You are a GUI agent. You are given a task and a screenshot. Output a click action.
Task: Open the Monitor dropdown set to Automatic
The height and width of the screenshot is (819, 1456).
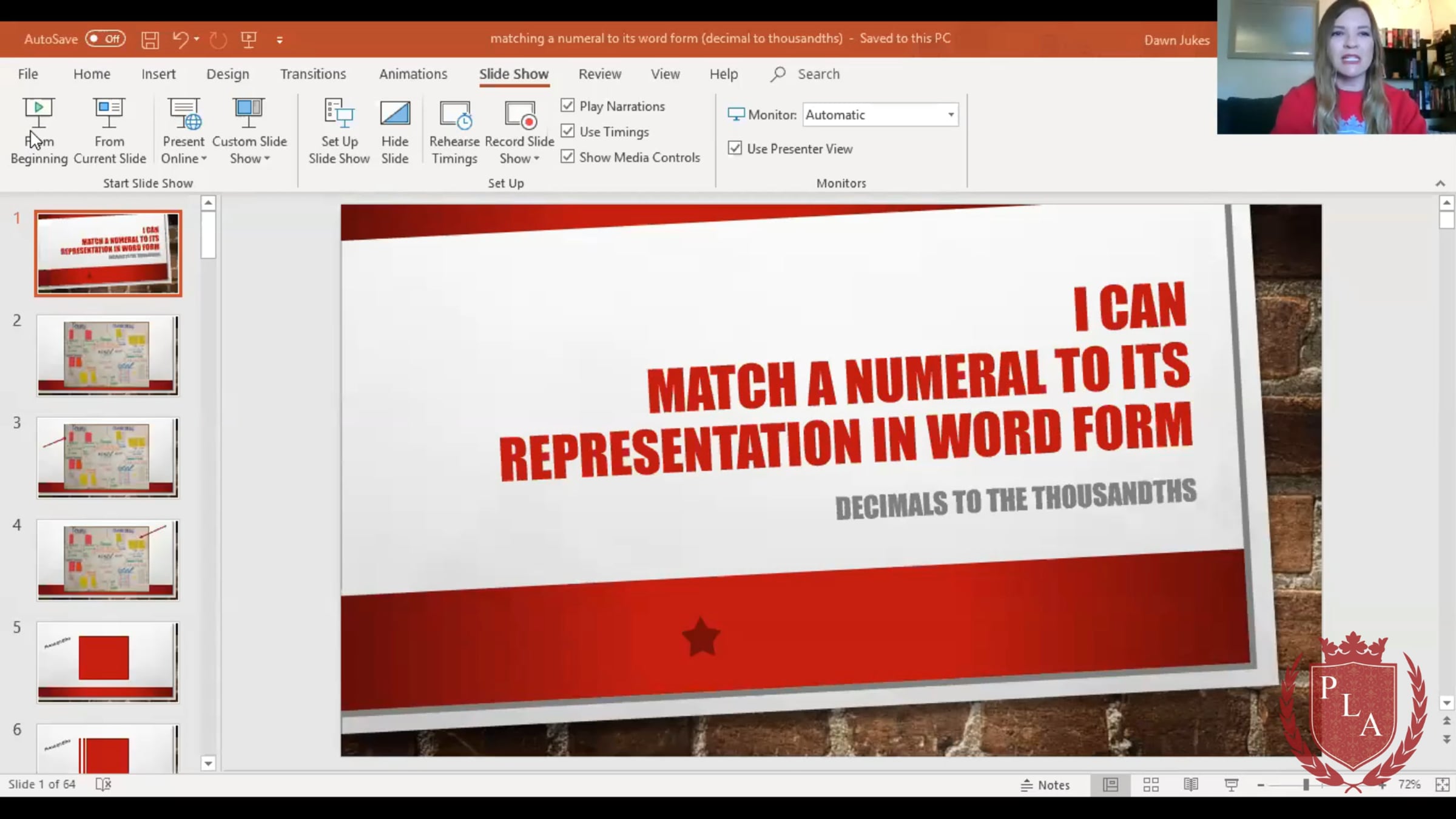[x=880, y=115]
